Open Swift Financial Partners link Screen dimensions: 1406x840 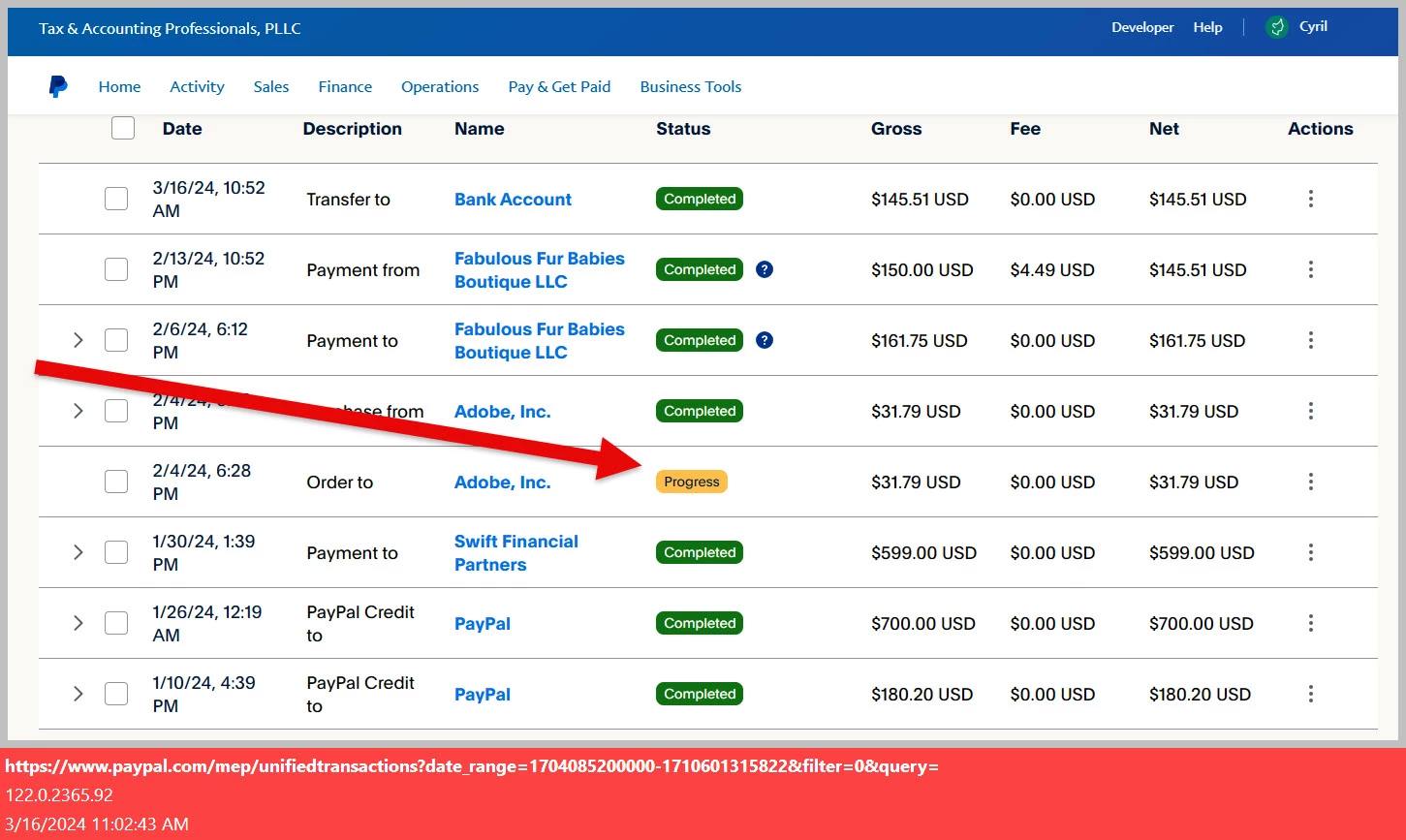(516, 552)
